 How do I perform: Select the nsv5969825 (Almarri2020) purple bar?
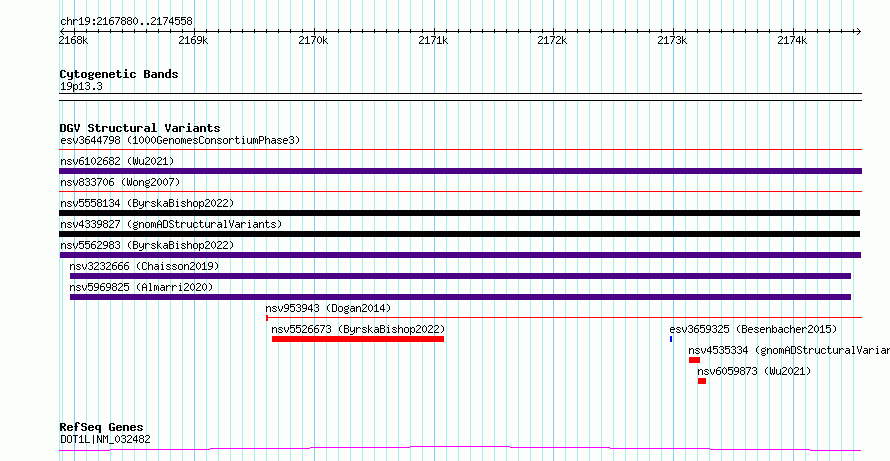point(460,297)
